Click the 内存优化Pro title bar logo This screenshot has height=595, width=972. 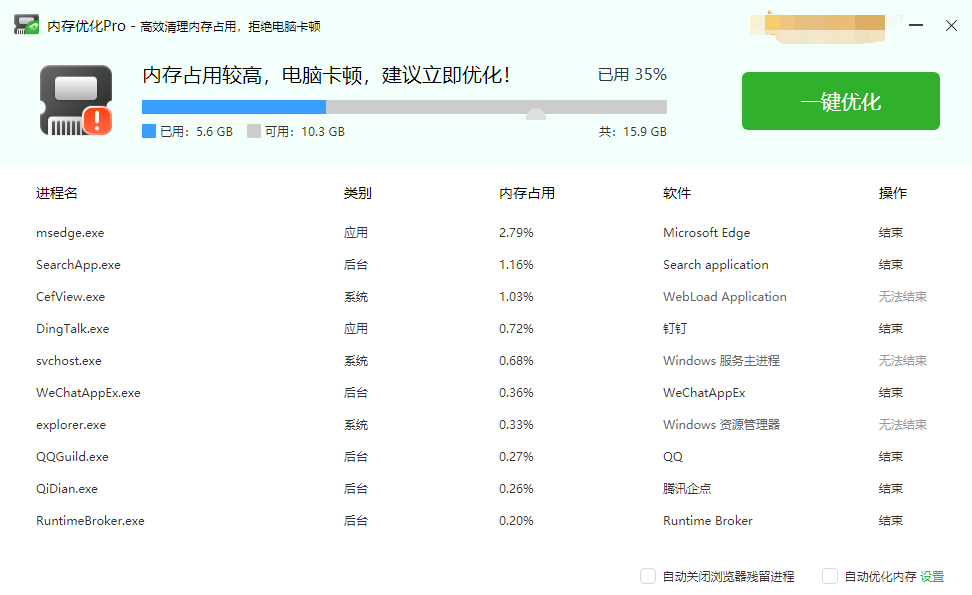click(25, 24)
